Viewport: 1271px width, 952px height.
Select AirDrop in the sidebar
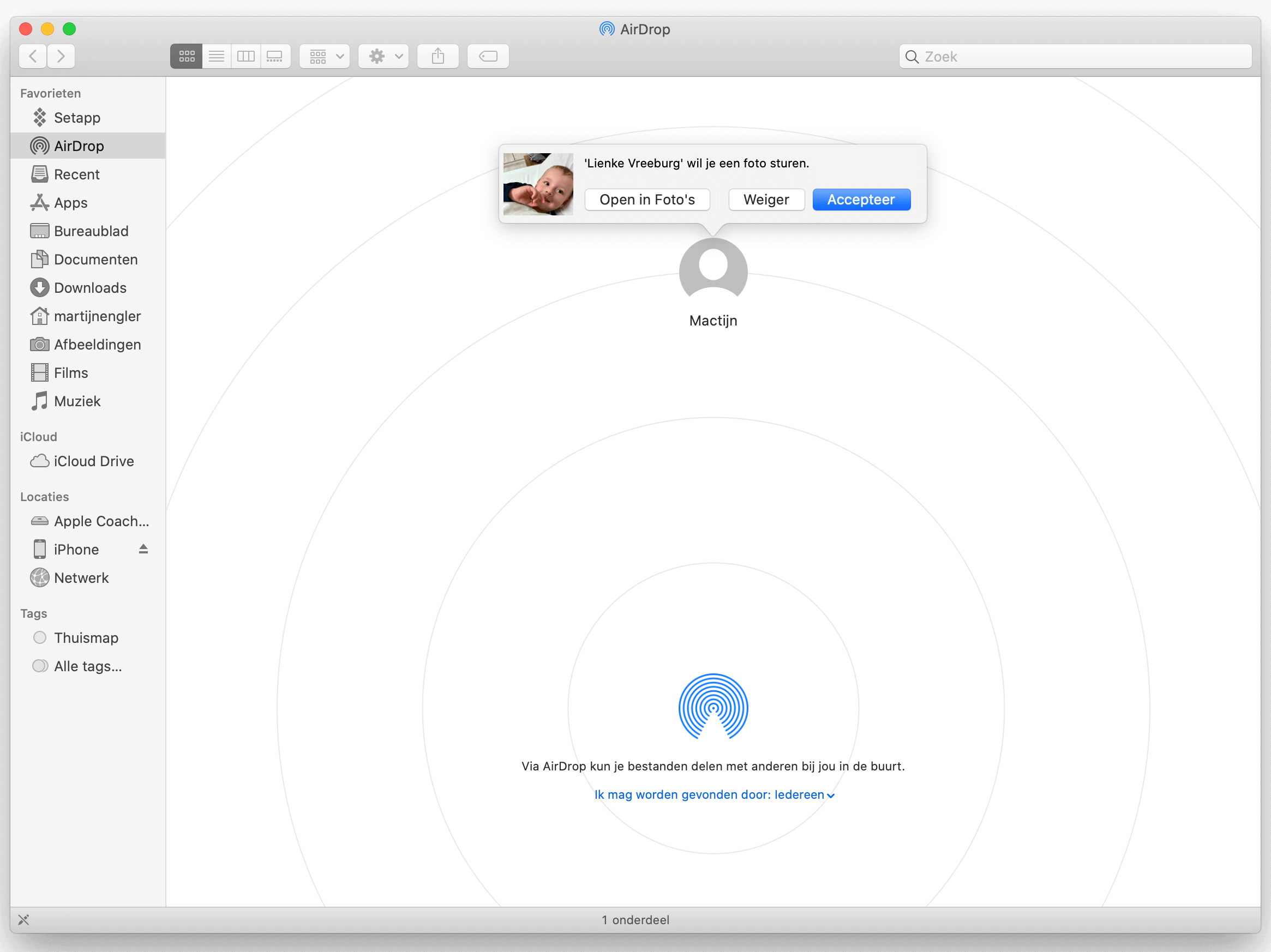tap(88, 146)
